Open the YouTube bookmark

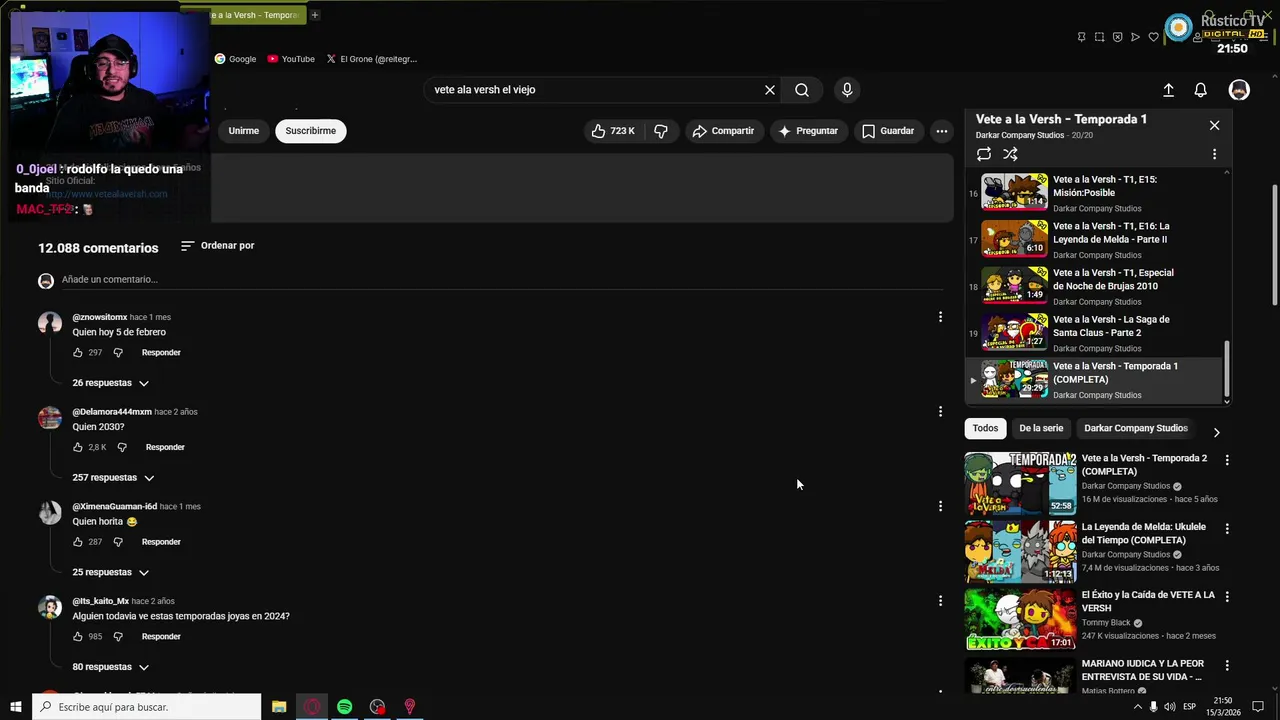tap(291, 59)
